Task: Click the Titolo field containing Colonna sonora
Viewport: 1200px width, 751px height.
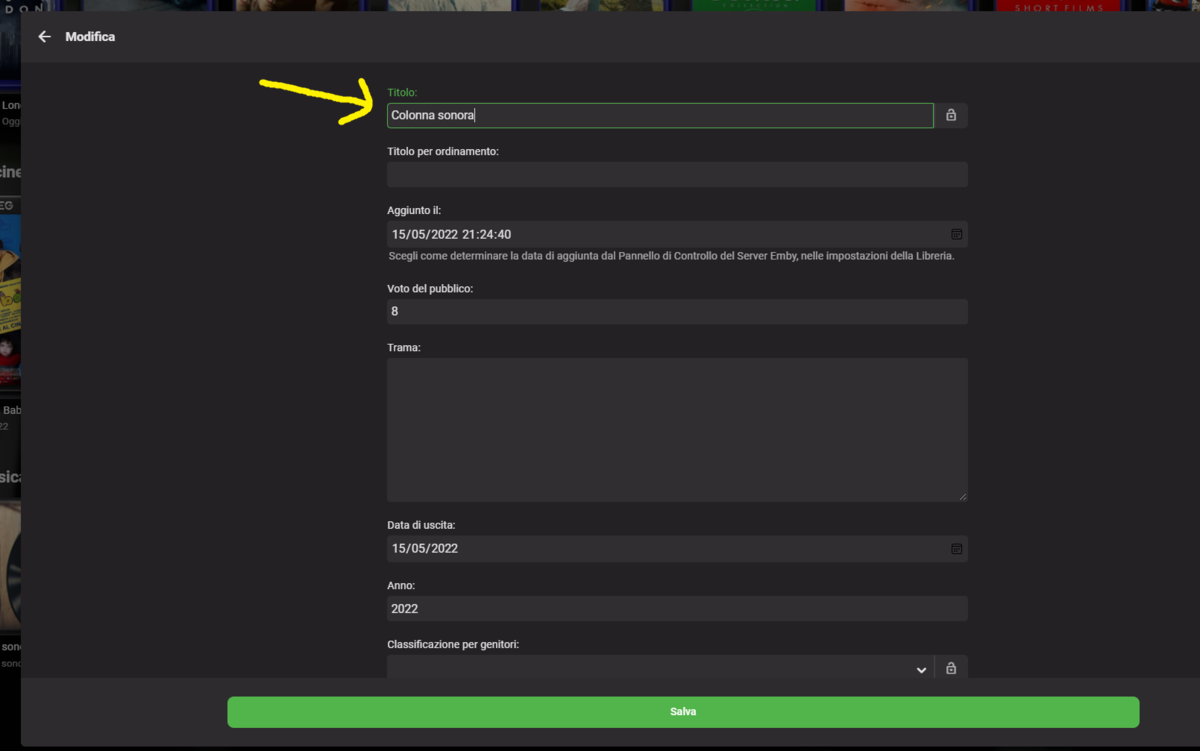Action: tap(660, 115)
